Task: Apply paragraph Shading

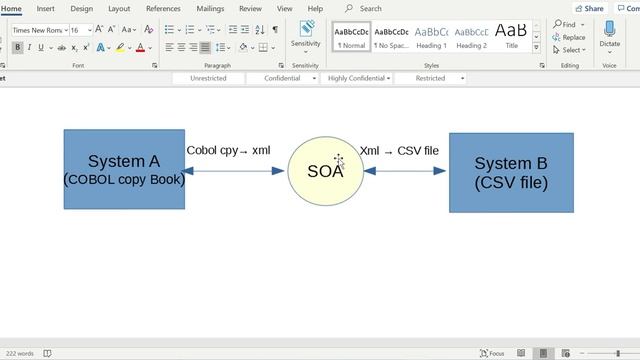Action: pyautogui.click(x=243, y=48)
